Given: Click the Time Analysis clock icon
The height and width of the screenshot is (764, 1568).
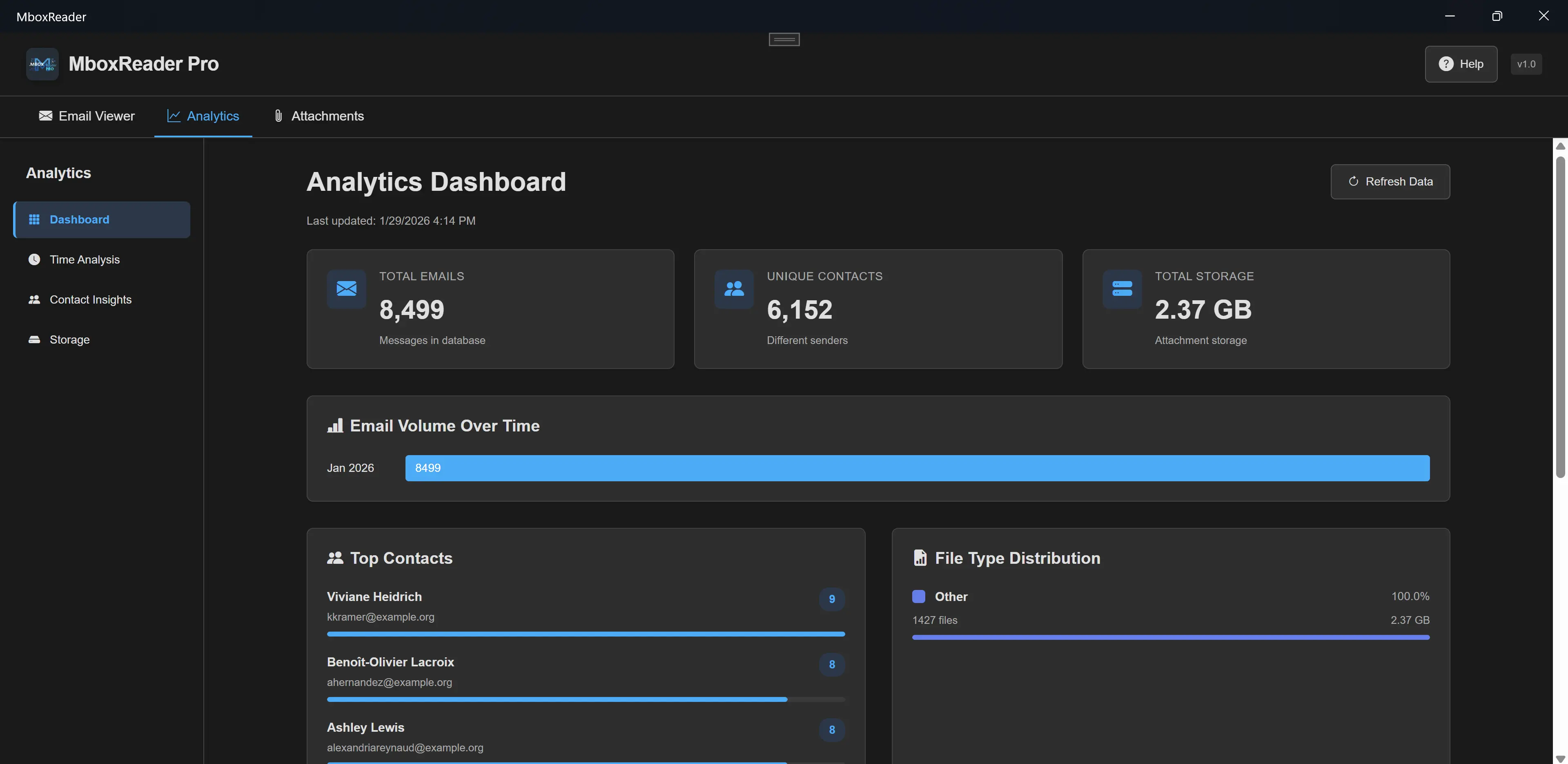Looking at the screenshot, I should click(35, 259).
